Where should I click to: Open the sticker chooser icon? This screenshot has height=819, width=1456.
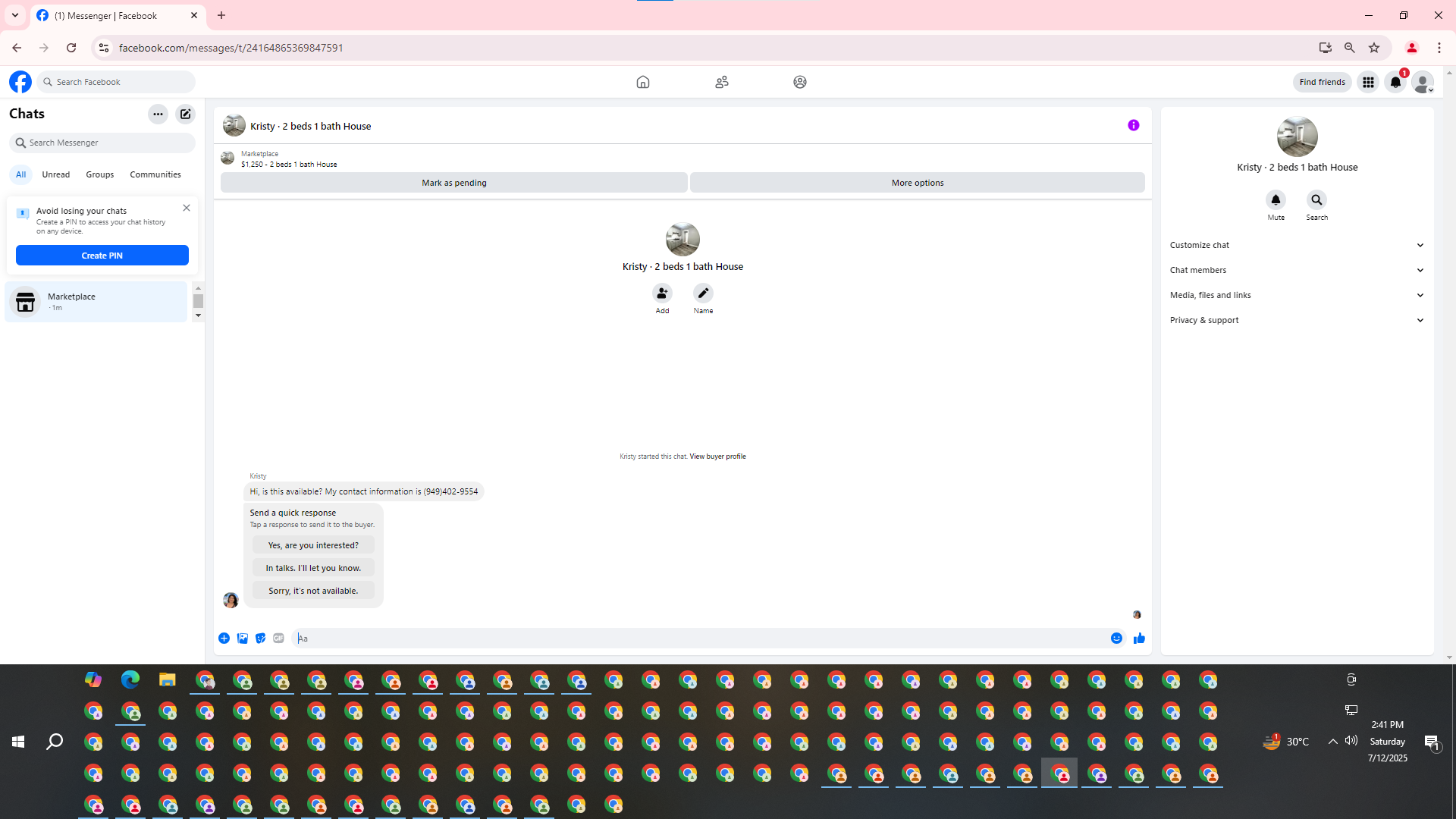[260, 639]
